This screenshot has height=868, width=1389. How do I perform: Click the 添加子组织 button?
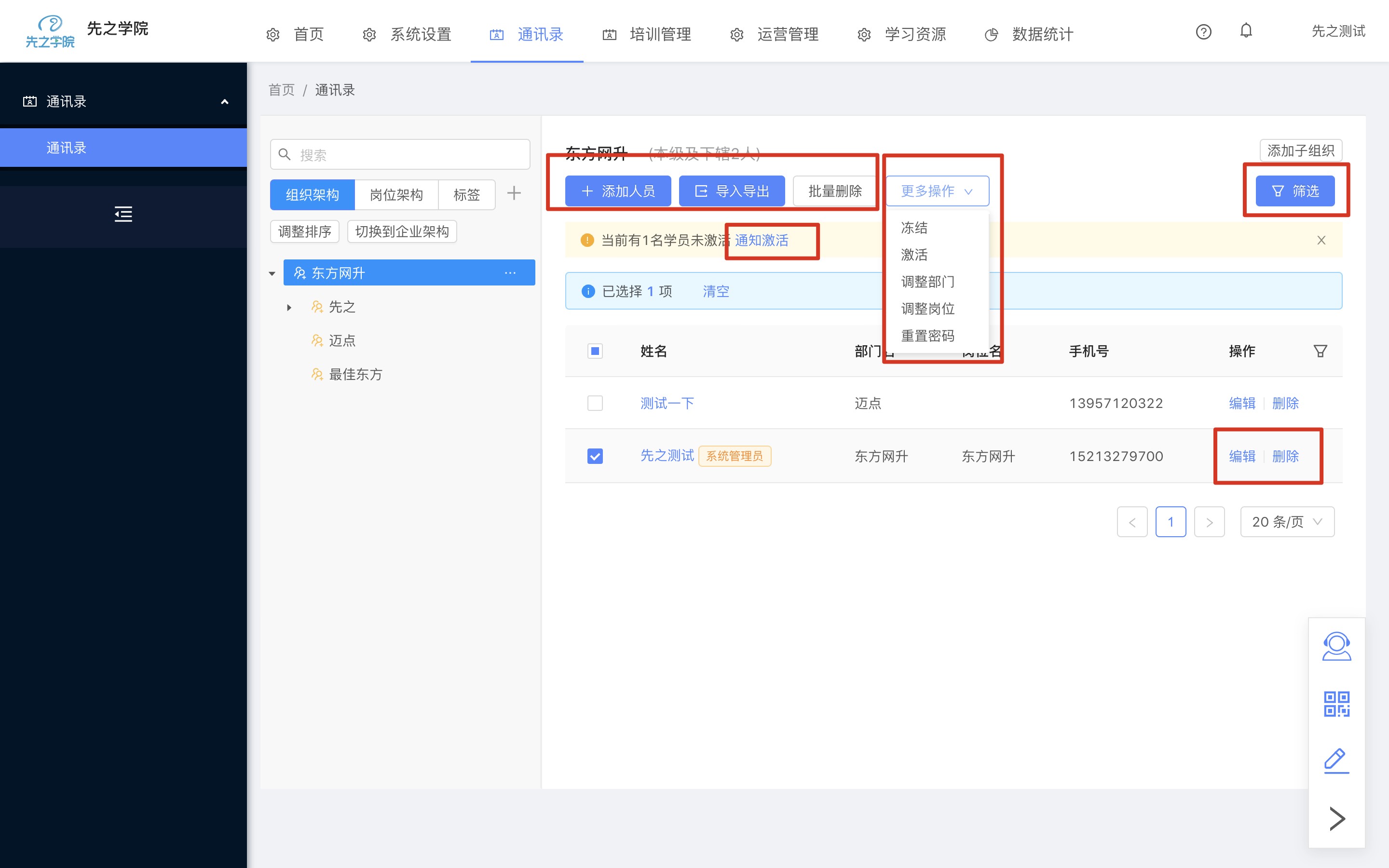coord(1301,150)
